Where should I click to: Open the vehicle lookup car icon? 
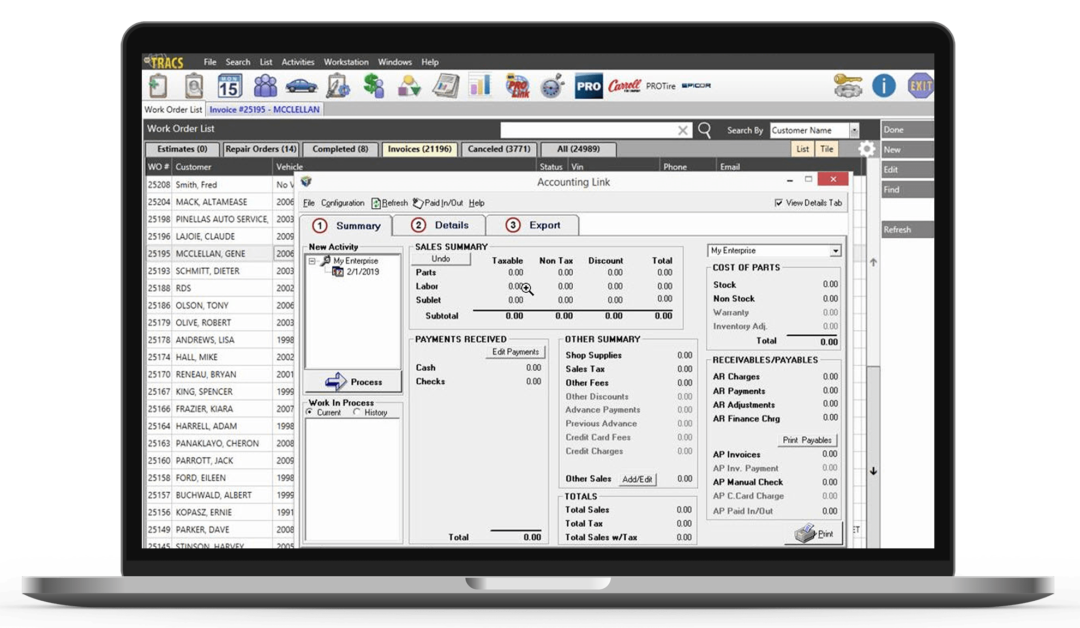click(x=302, y=86)
